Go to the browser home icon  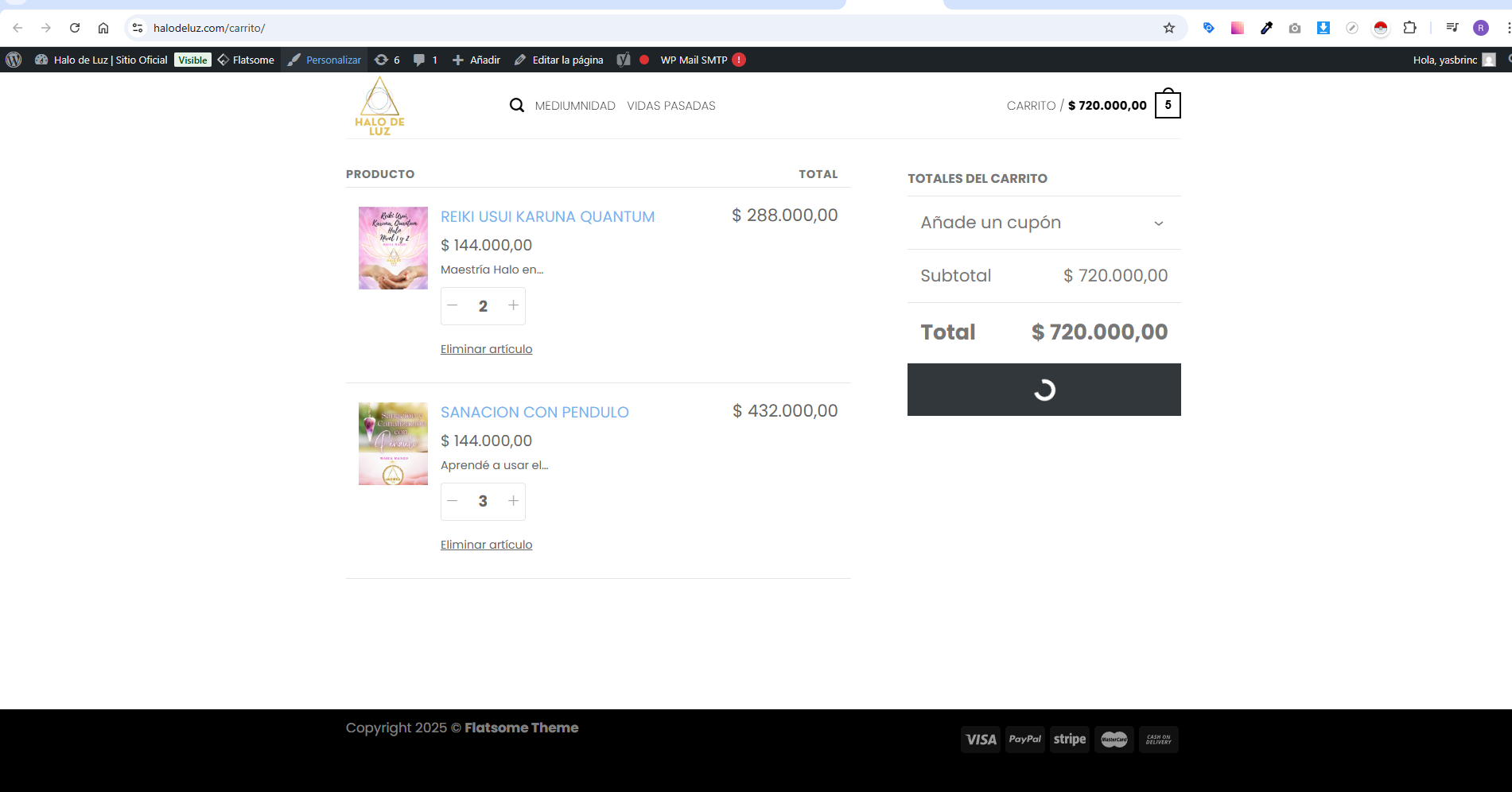103,28
